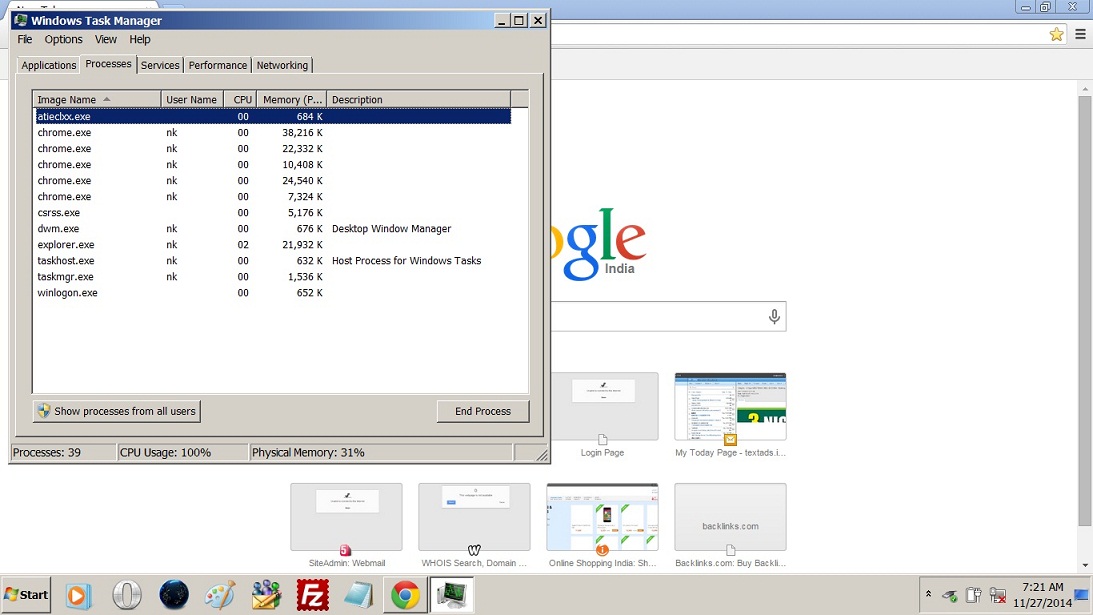Sort processes by the Image Name column

96,99
